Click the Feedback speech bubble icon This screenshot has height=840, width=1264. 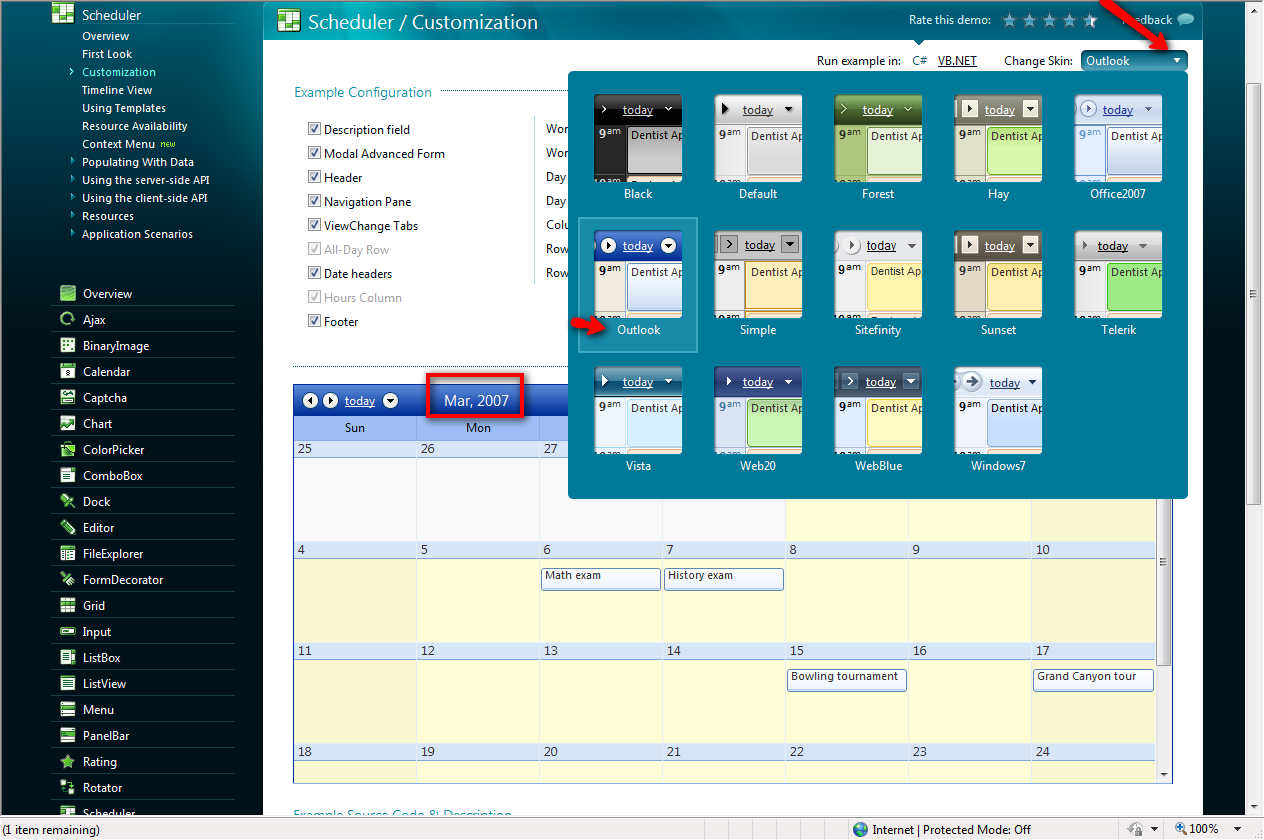1185,20
